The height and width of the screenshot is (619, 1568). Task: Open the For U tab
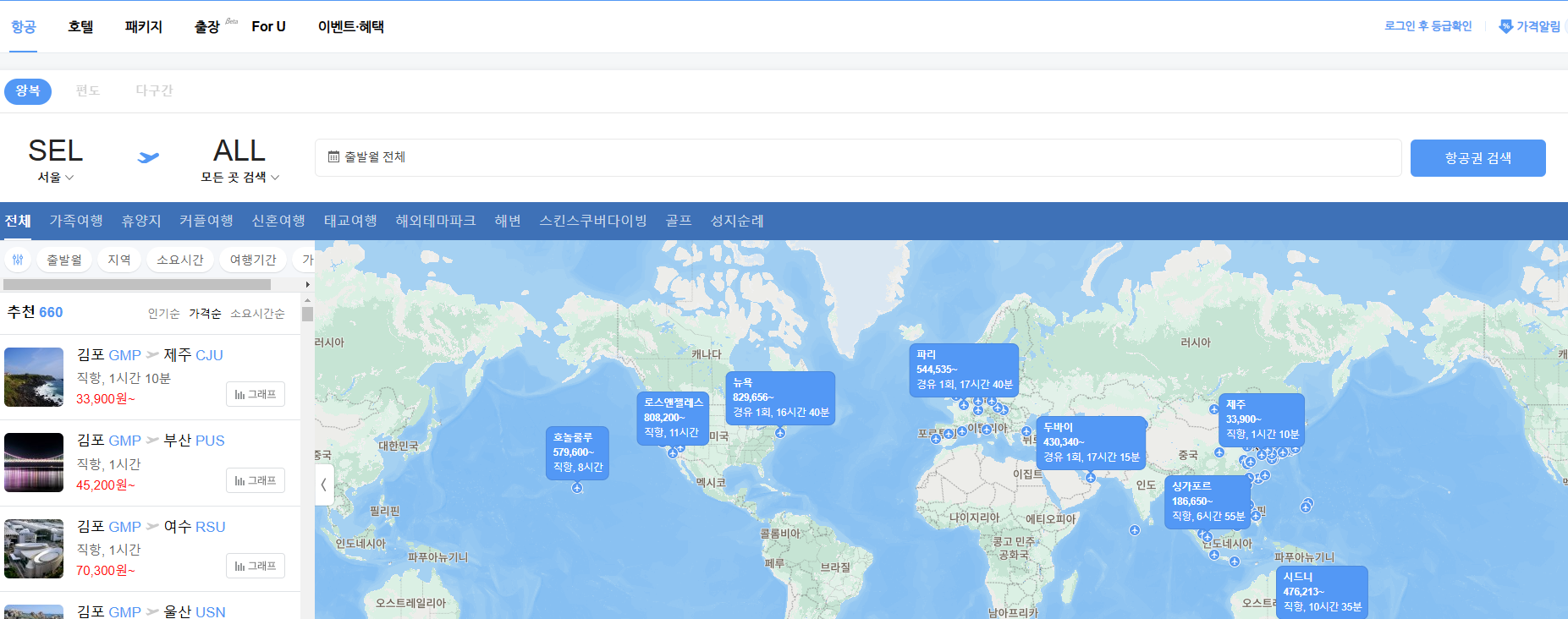pos(269,27)
